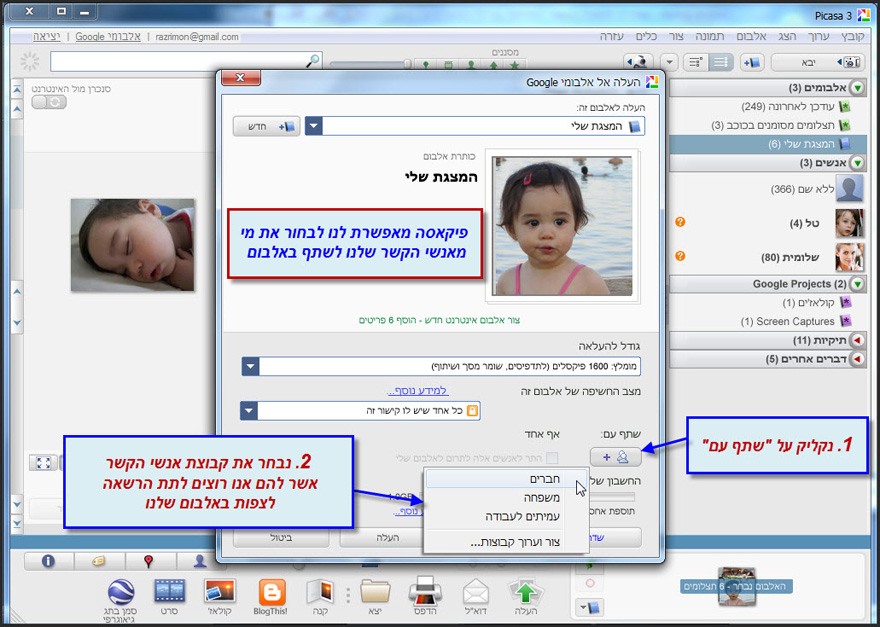
Task: Collapse the People (אנשים) section
Action: tap(858, 163)
